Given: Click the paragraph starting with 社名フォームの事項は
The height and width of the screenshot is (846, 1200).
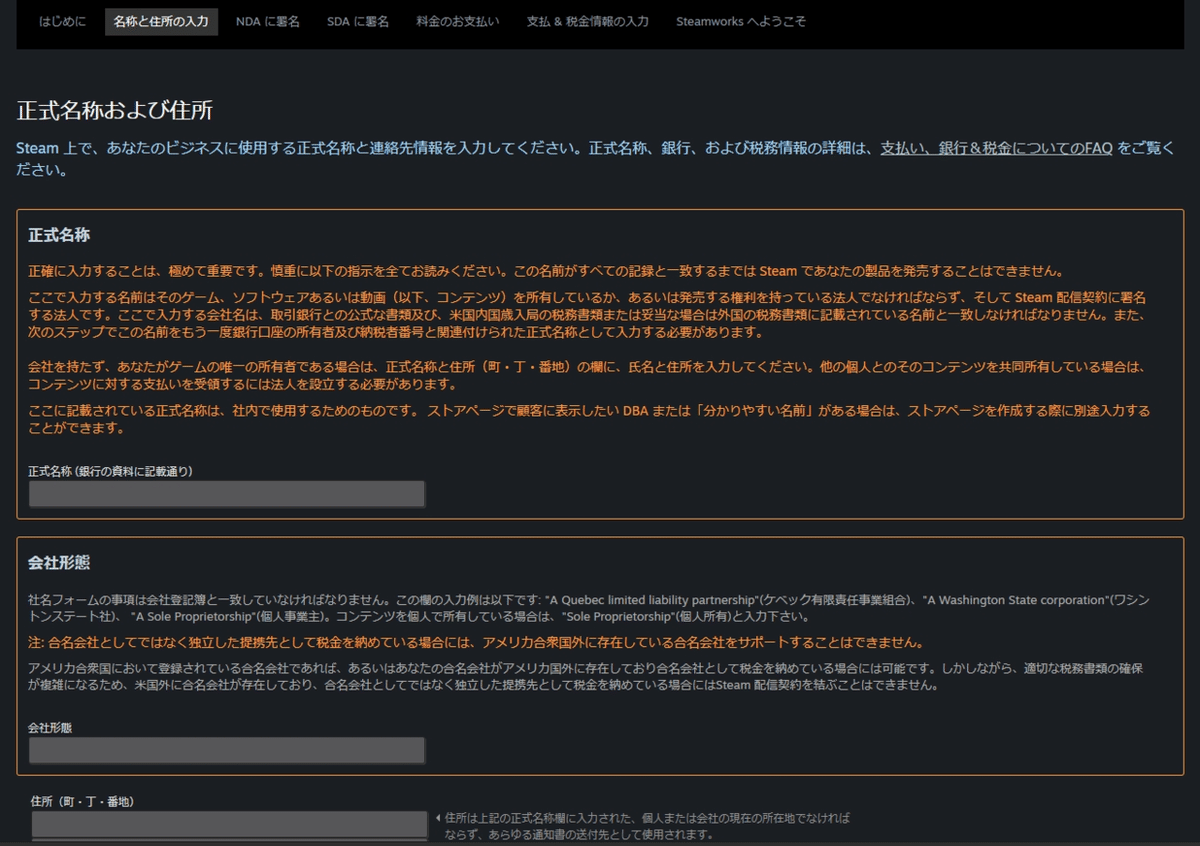Looking at the screenshot, I should (589, 608).
